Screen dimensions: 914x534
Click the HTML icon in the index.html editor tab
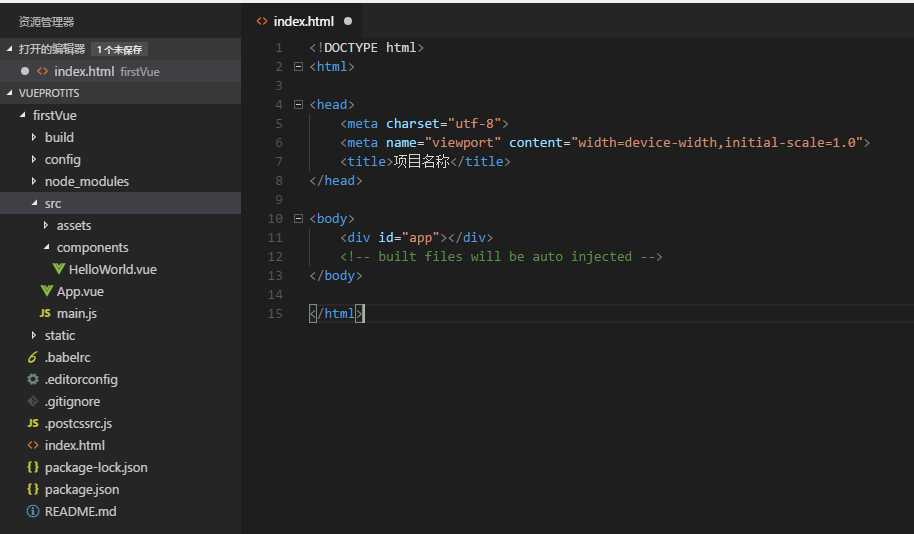click(262, 21)
